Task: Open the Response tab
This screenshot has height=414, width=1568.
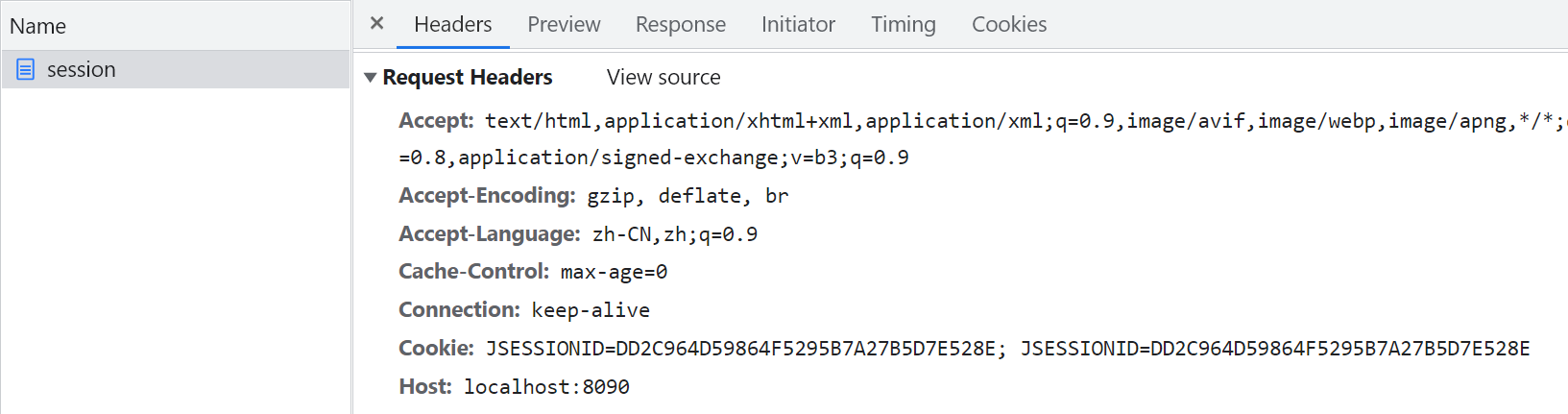Action: tap(680, 25)
